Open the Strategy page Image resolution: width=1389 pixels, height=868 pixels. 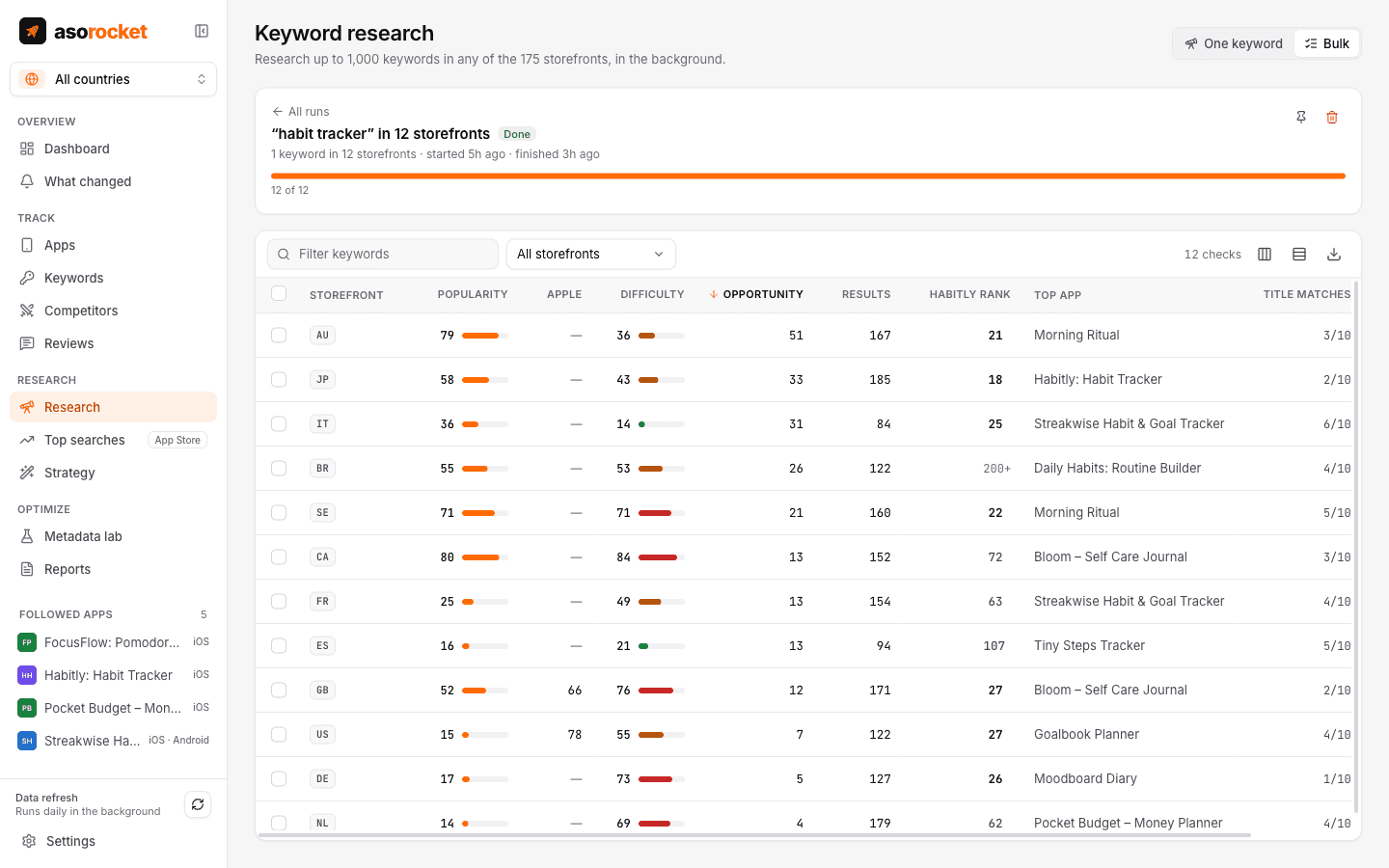[x=114, y=473]
